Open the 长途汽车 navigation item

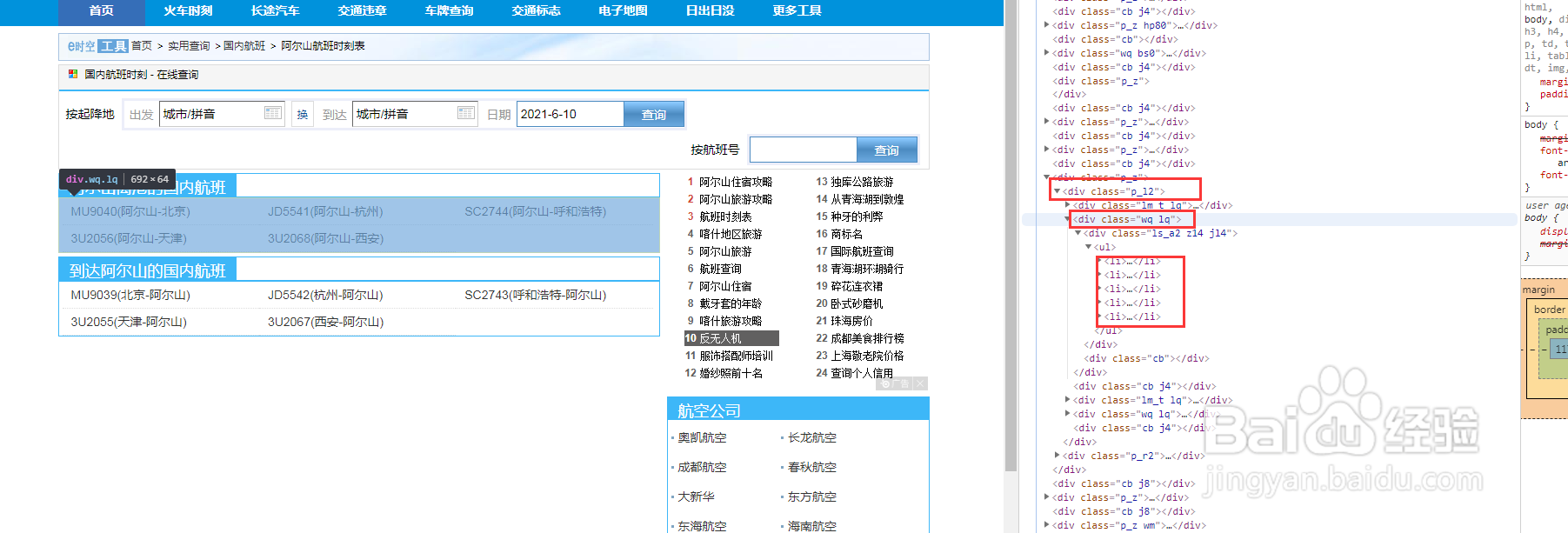pyautogui.click(x=275, y=11)
